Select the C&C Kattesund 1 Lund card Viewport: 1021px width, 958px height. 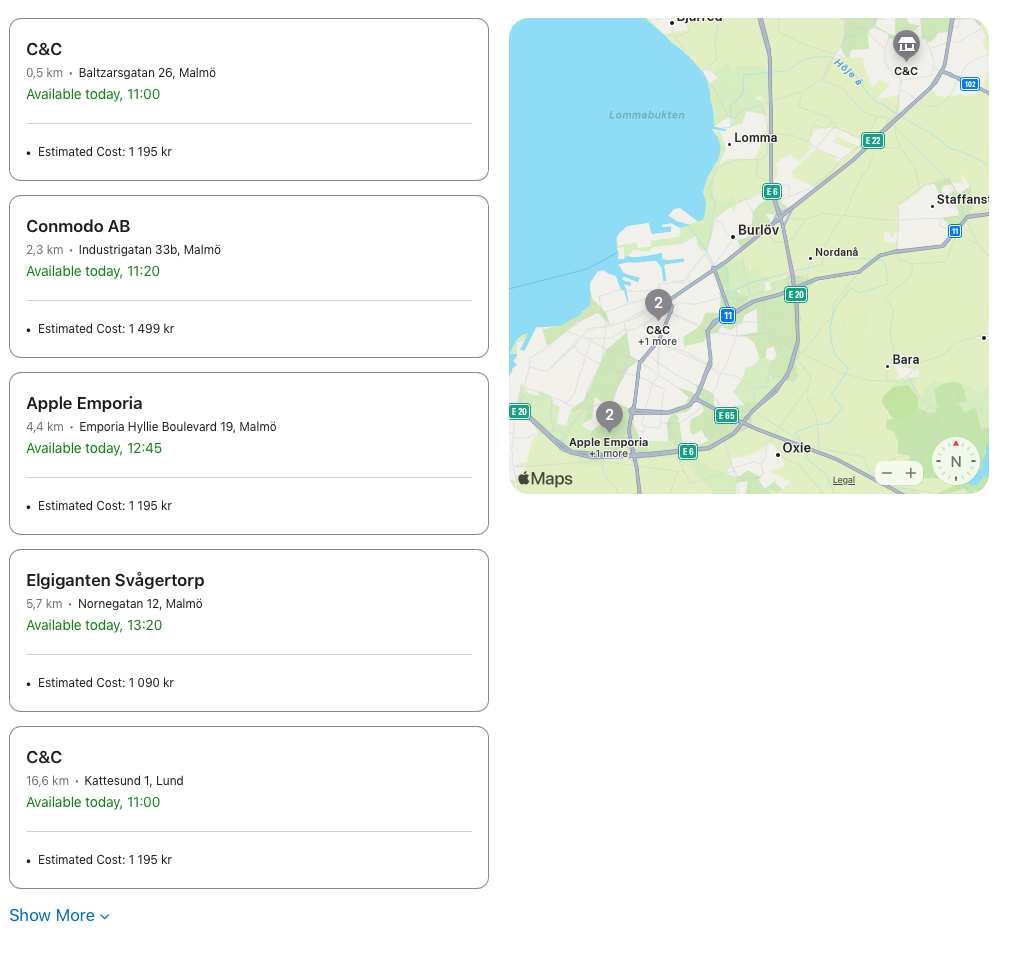pos(249,808)
